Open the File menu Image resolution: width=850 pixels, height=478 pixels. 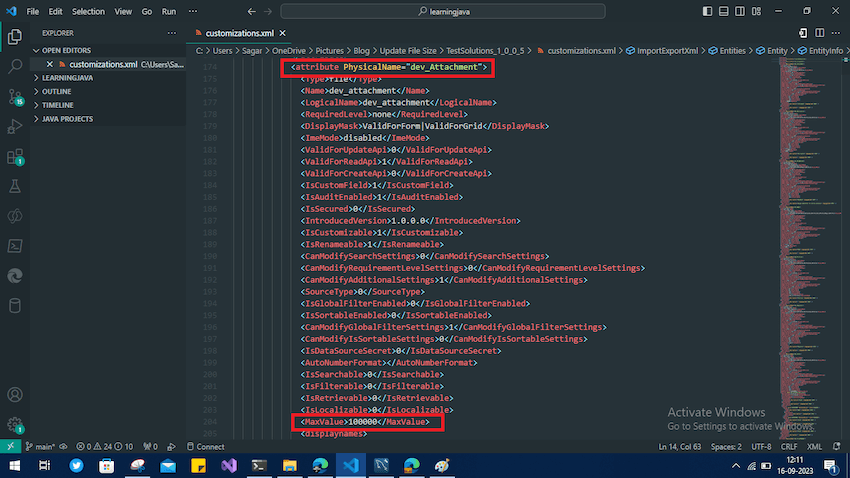[33, 11]
